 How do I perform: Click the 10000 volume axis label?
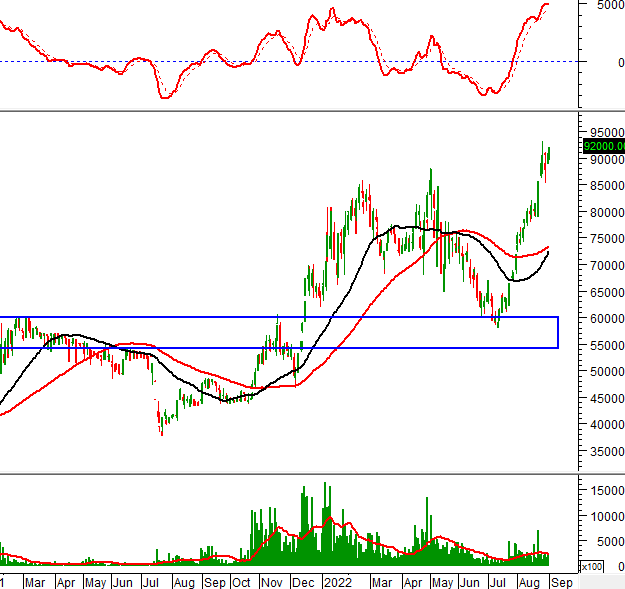click(x=606, y=516)
